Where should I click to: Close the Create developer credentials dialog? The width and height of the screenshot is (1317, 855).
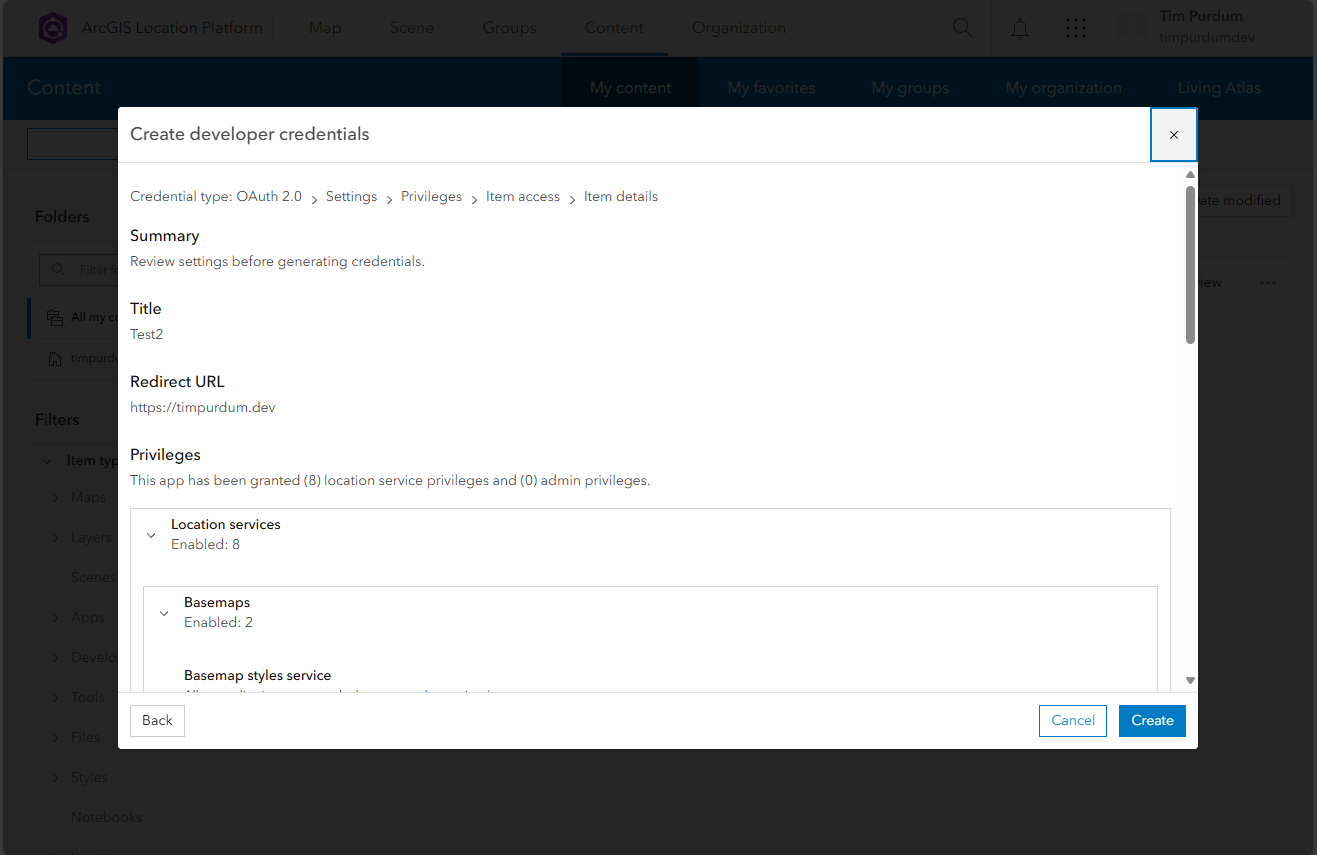[x=1174, y=135]
